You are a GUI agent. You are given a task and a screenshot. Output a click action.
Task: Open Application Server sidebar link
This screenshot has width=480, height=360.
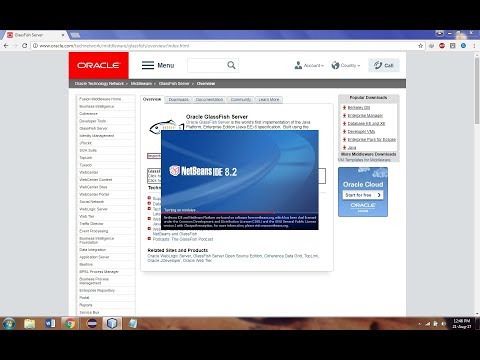[x=94, y=257]
